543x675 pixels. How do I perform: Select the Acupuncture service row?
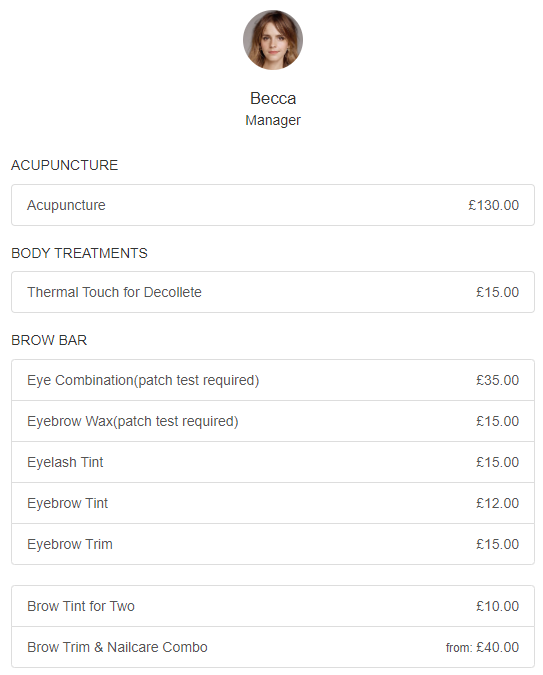[x=273, y=205]
